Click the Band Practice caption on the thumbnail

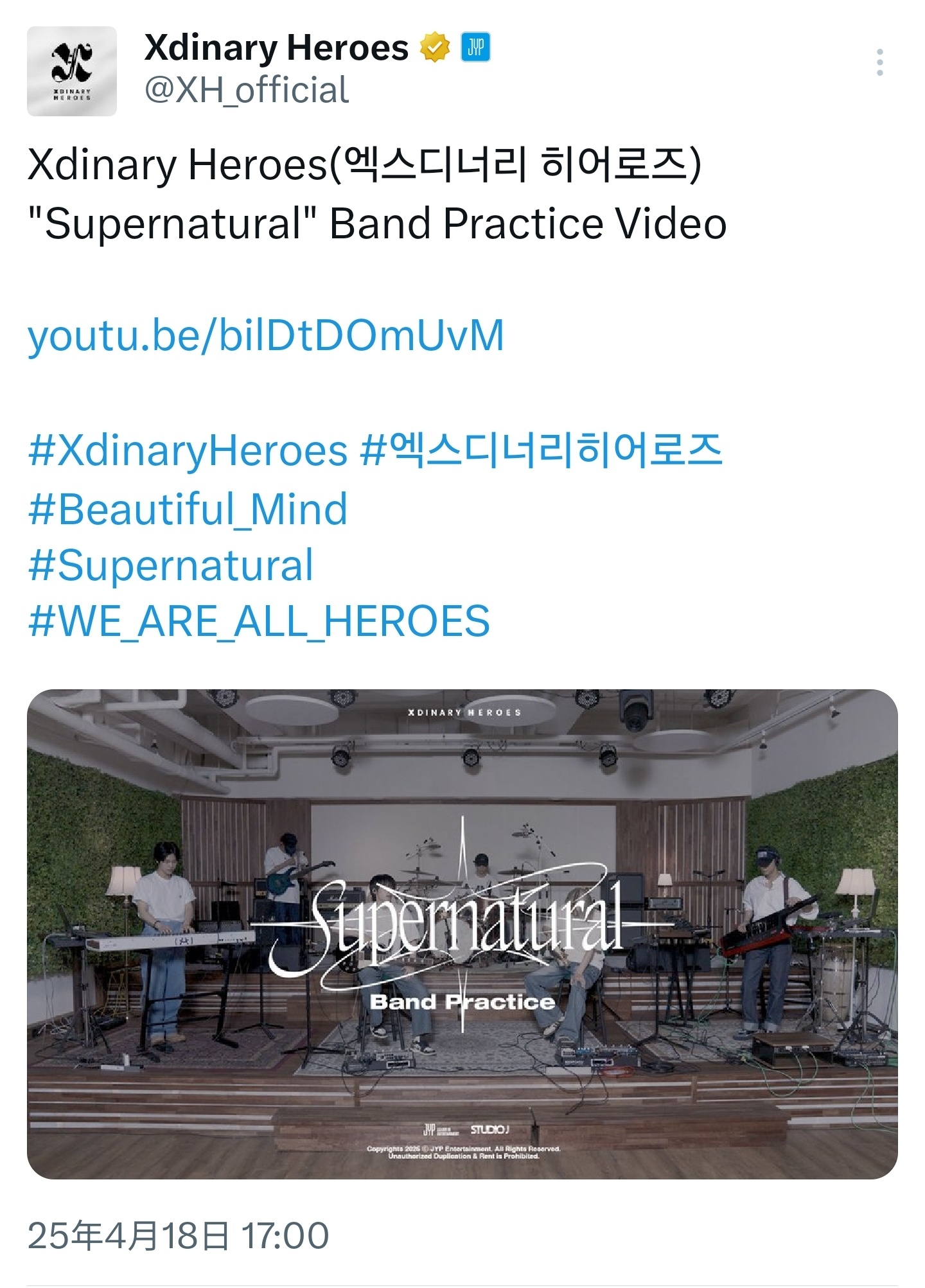tap(463, 1002)
